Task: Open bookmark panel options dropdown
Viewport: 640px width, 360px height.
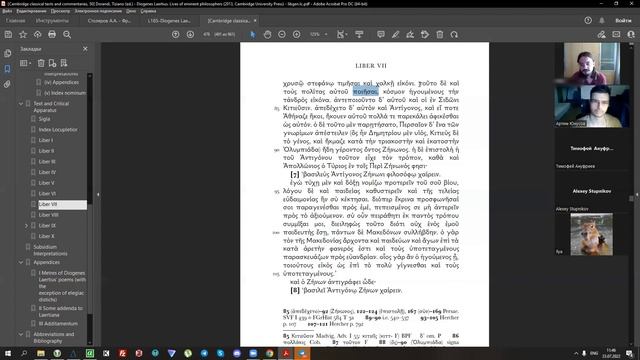Action: click(x=26, y=63)
